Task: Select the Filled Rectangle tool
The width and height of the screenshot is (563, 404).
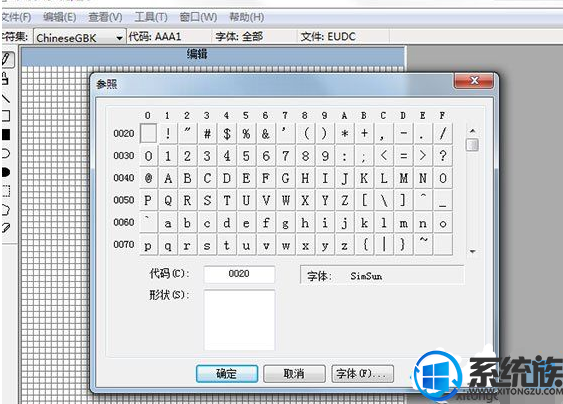Action: tap(6, 135)
